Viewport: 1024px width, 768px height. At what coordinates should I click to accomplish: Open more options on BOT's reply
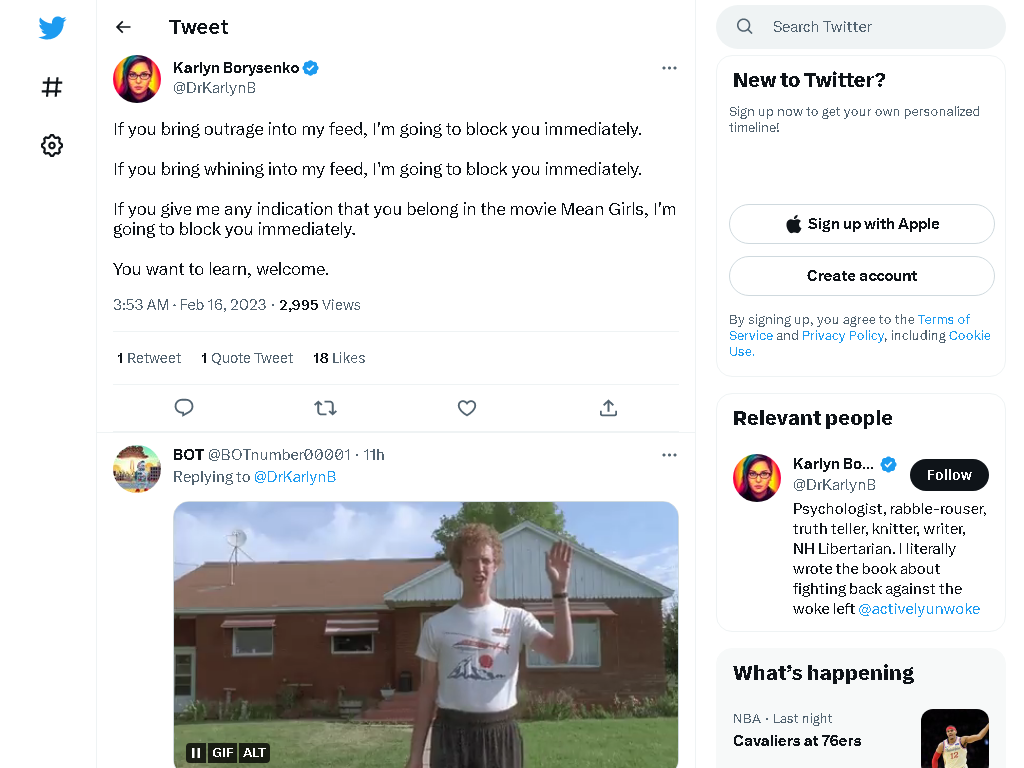tap(669, 455)
